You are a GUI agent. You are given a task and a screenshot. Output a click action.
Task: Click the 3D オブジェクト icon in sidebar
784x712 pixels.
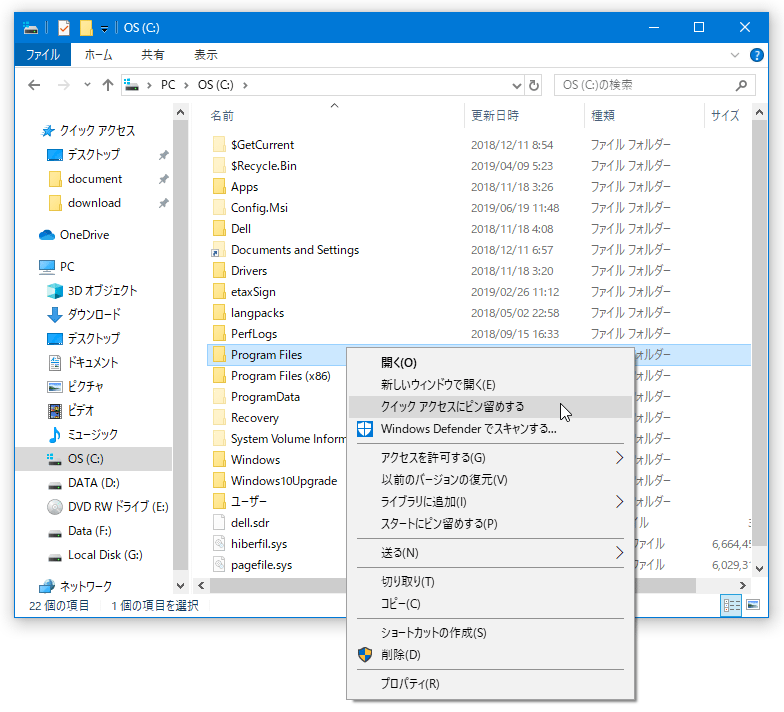coord(54,291)
